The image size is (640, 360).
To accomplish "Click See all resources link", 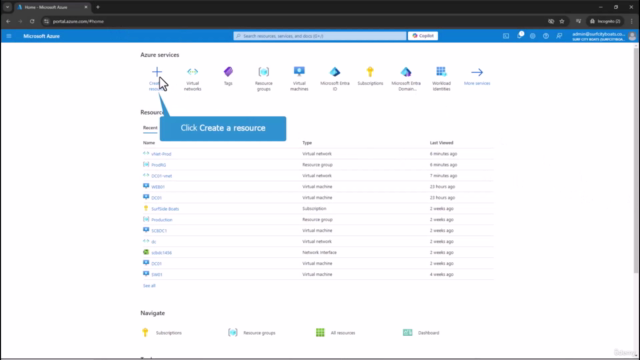I will point(149,286).
